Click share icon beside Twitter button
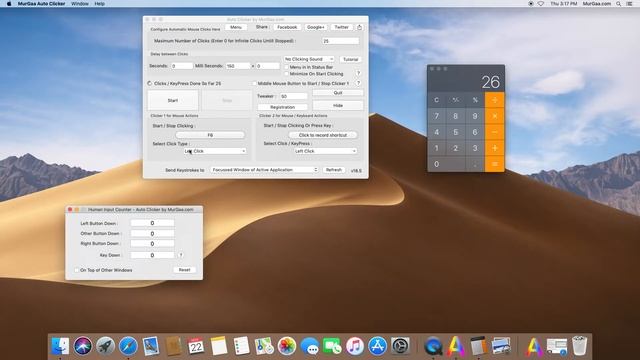 coord(360,27)
